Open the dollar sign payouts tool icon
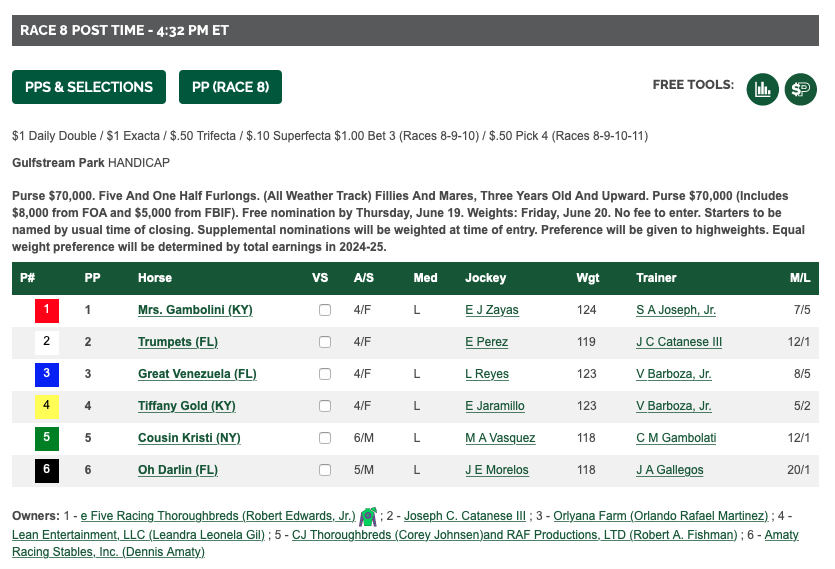Screen dimensions: 835x569 800,89
